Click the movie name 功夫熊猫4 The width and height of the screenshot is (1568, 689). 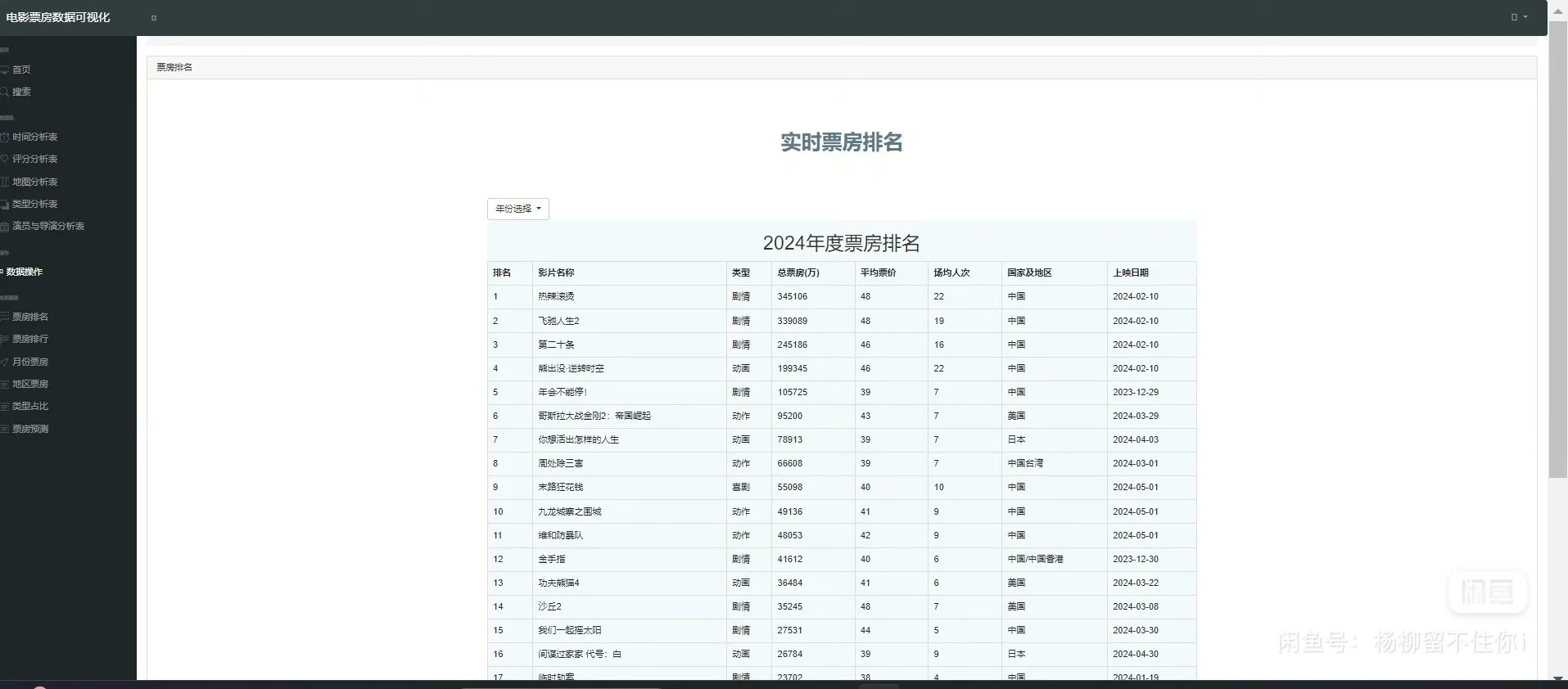(x=558, y=583)
